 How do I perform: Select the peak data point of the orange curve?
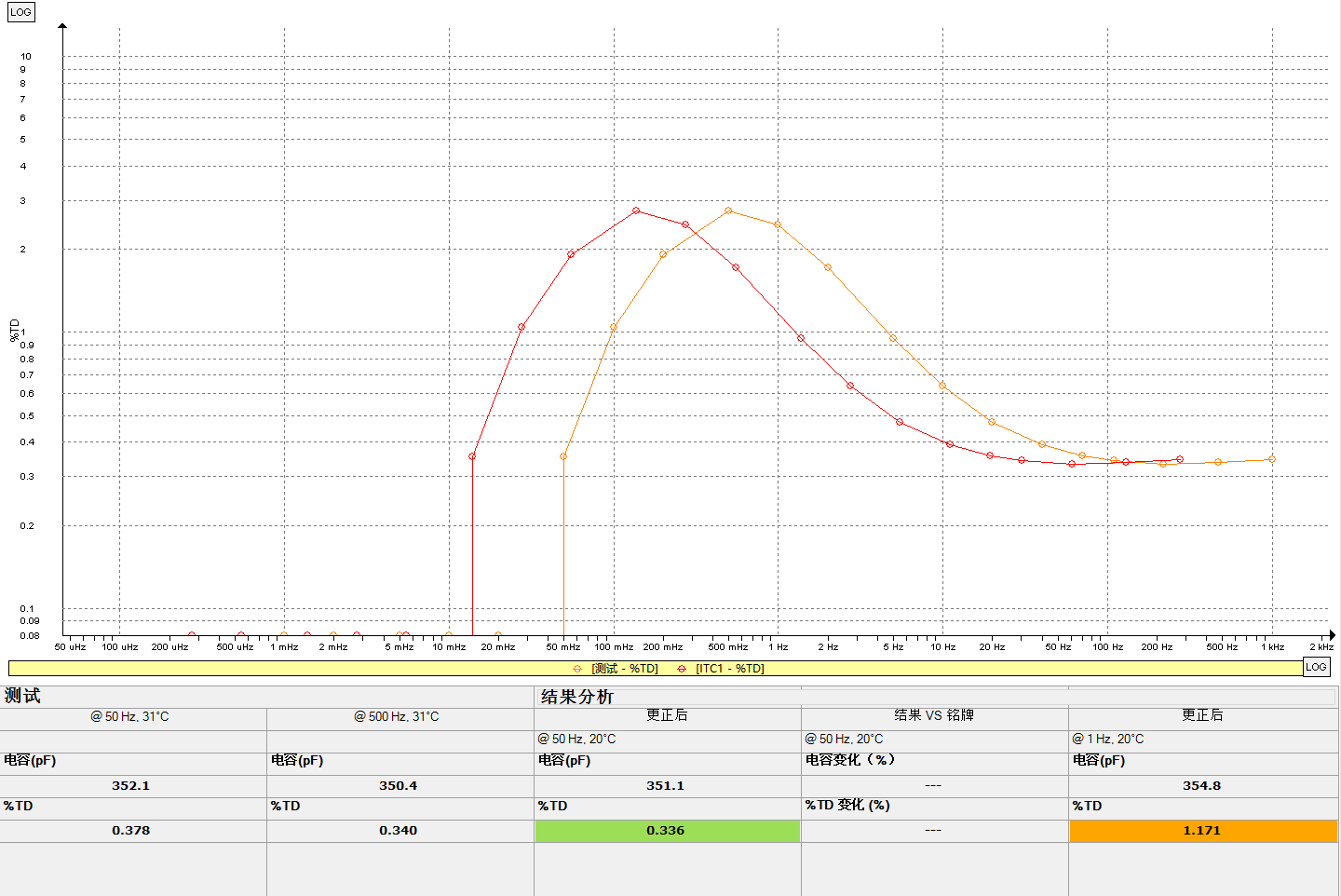727,210
